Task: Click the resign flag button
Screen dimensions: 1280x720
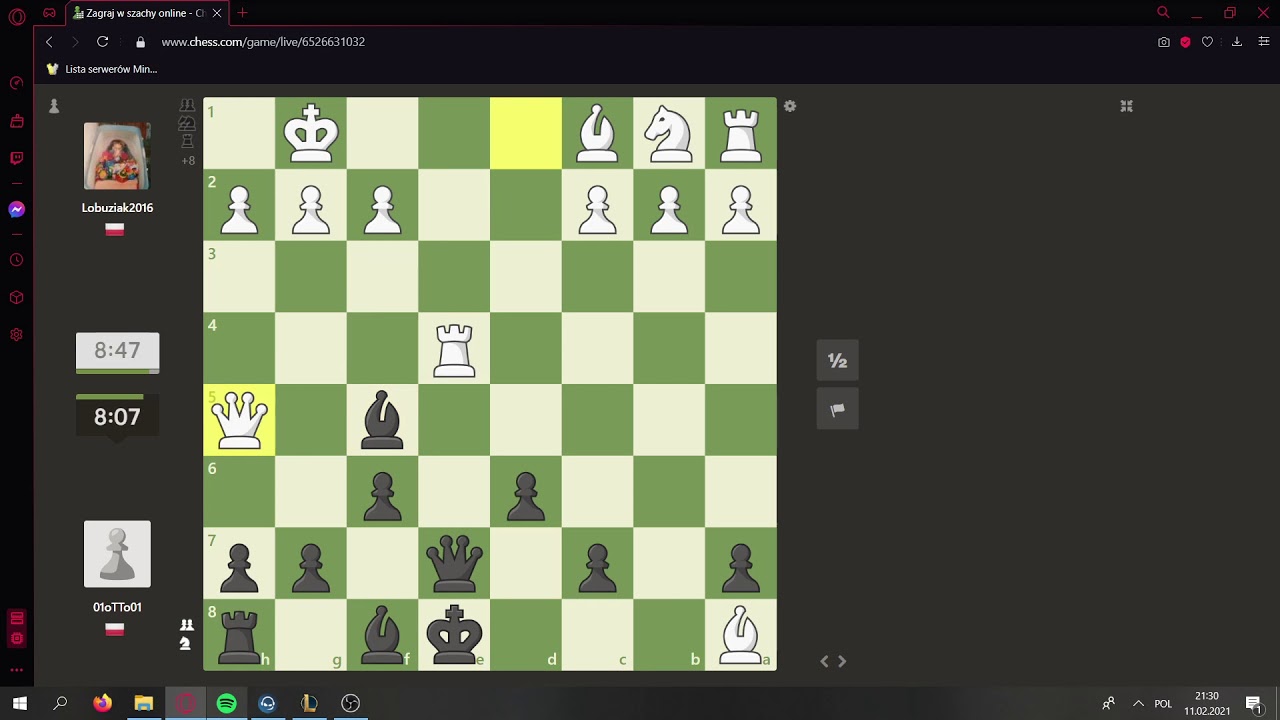Action: click(x=838, y=409)
